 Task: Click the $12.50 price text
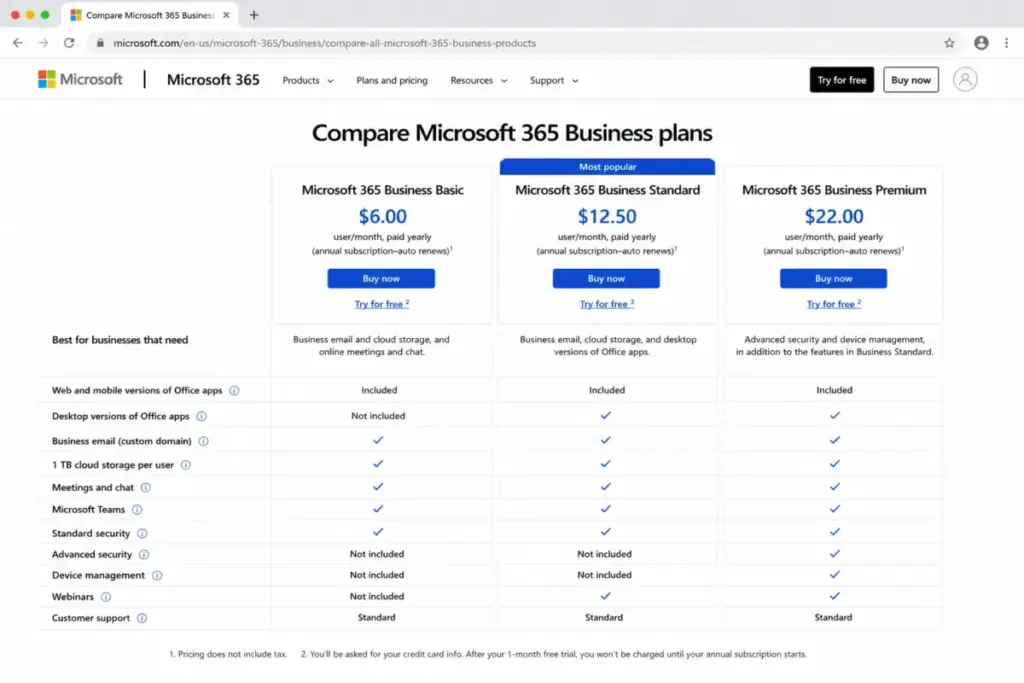pos(607,216)
